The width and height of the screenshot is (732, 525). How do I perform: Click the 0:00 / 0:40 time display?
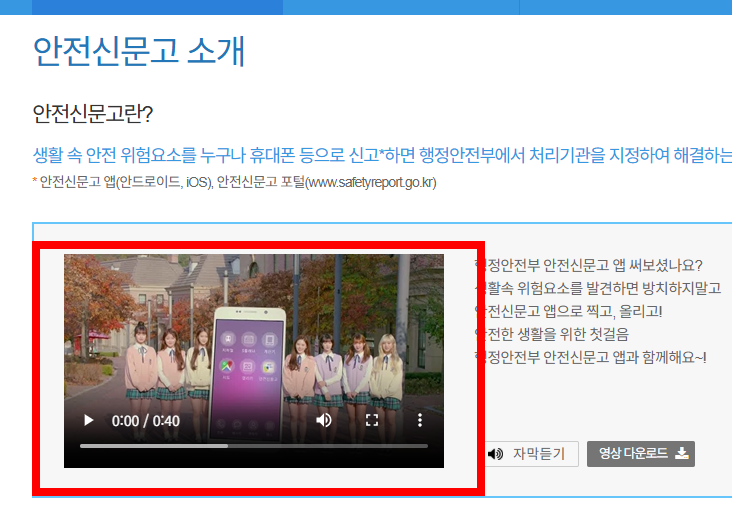[x=146, y=421]
